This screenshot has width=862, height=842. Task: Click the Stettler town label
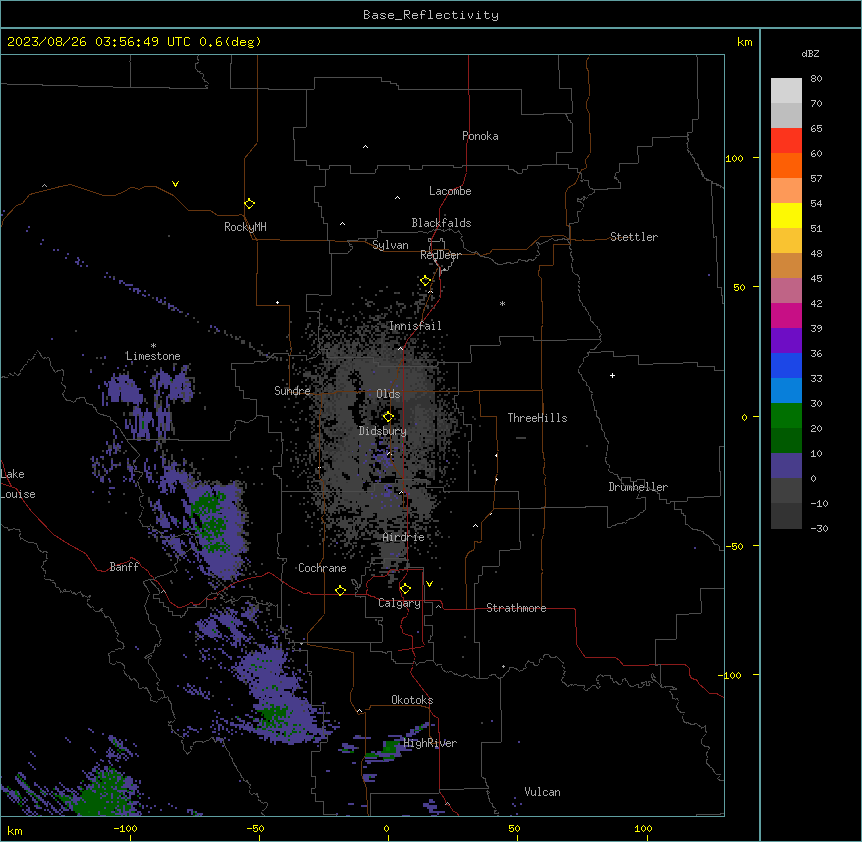(x=634, y=237)
